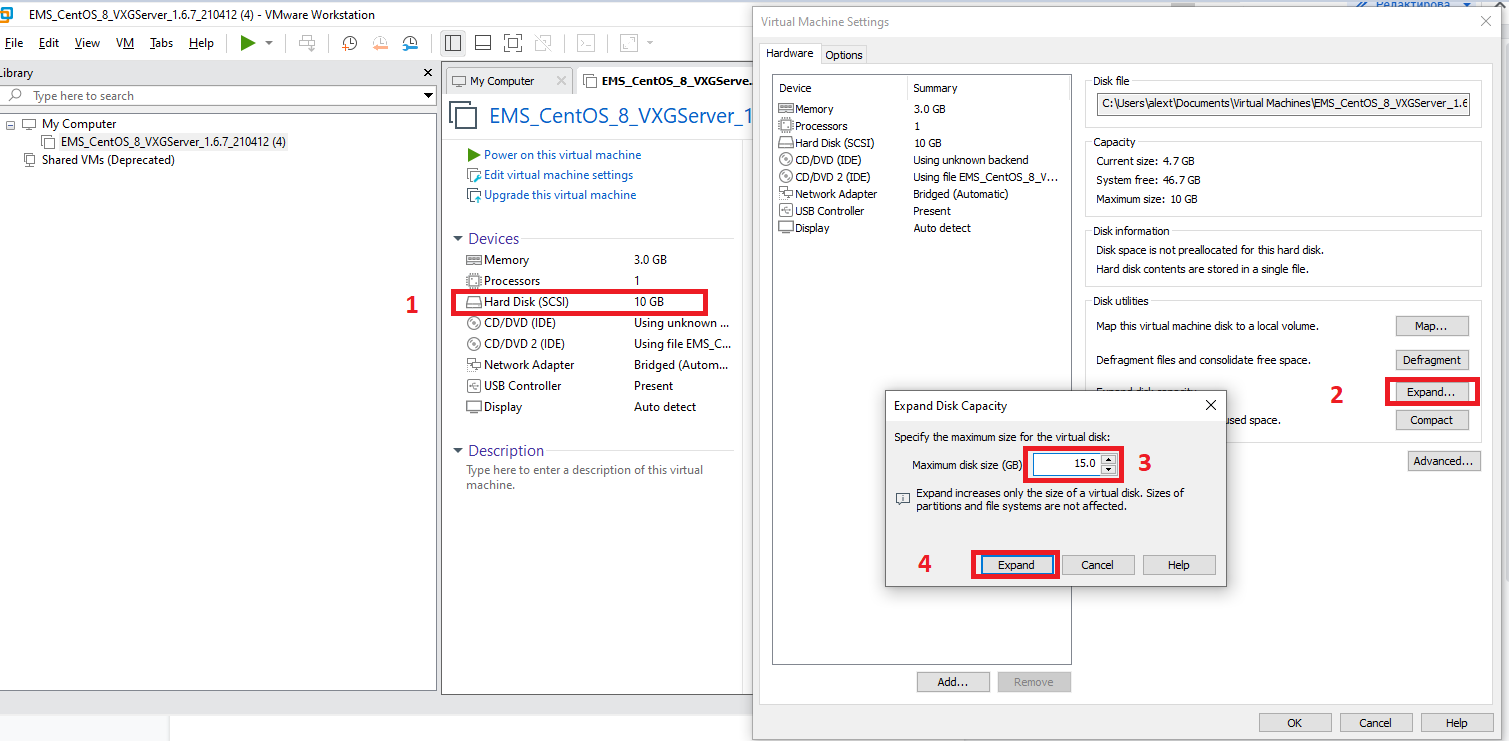Click the revert to snapshot icon

coord(380,43)
